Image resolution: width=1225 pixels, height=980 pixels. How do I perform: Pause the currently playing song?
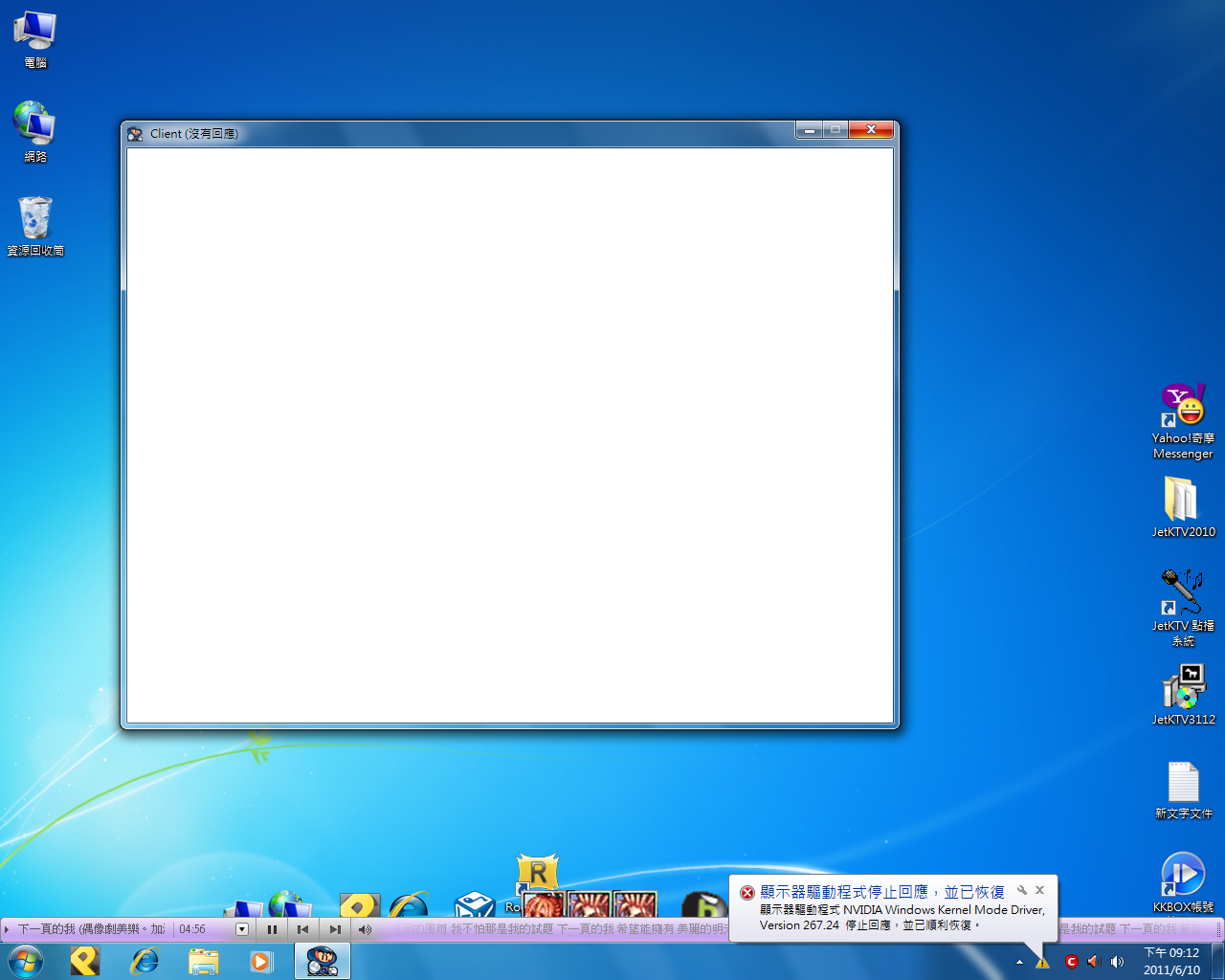[x=272, y=929]
